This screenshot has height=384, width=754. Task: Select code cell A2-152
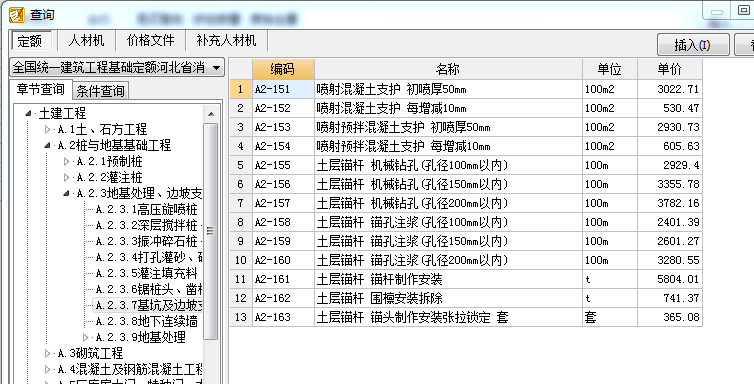[283, 108]
